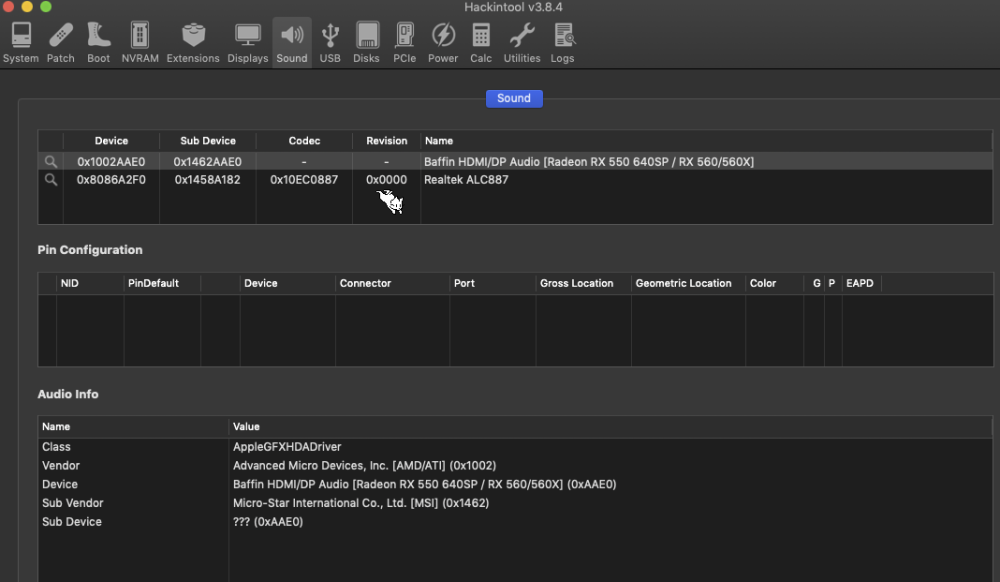Sort by the Device column header in audio list

pyautogui.click(x=112, y=141)
